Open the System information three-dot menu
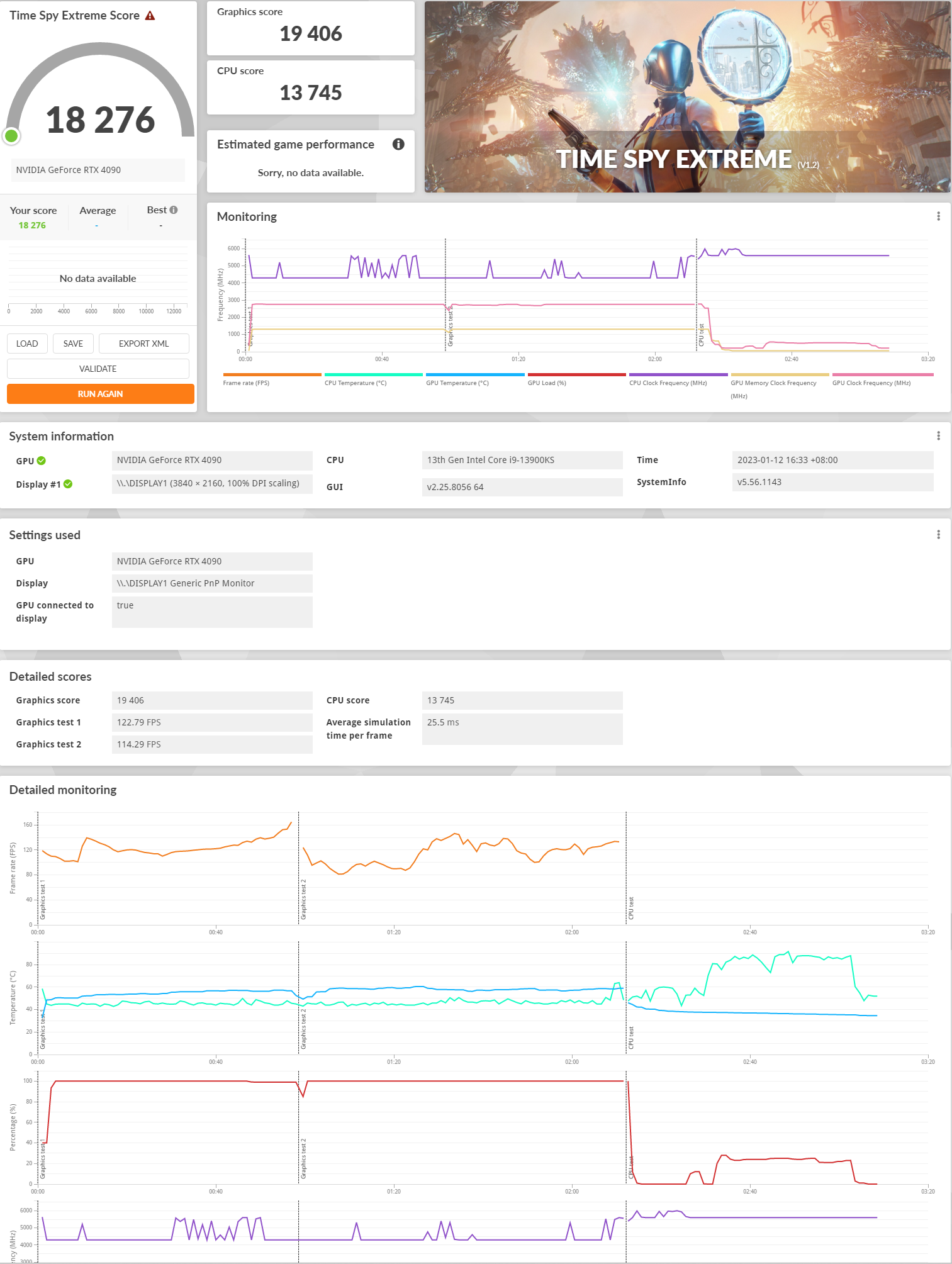Viewport: 952px width, 1264px height. (x=938, y=435)
